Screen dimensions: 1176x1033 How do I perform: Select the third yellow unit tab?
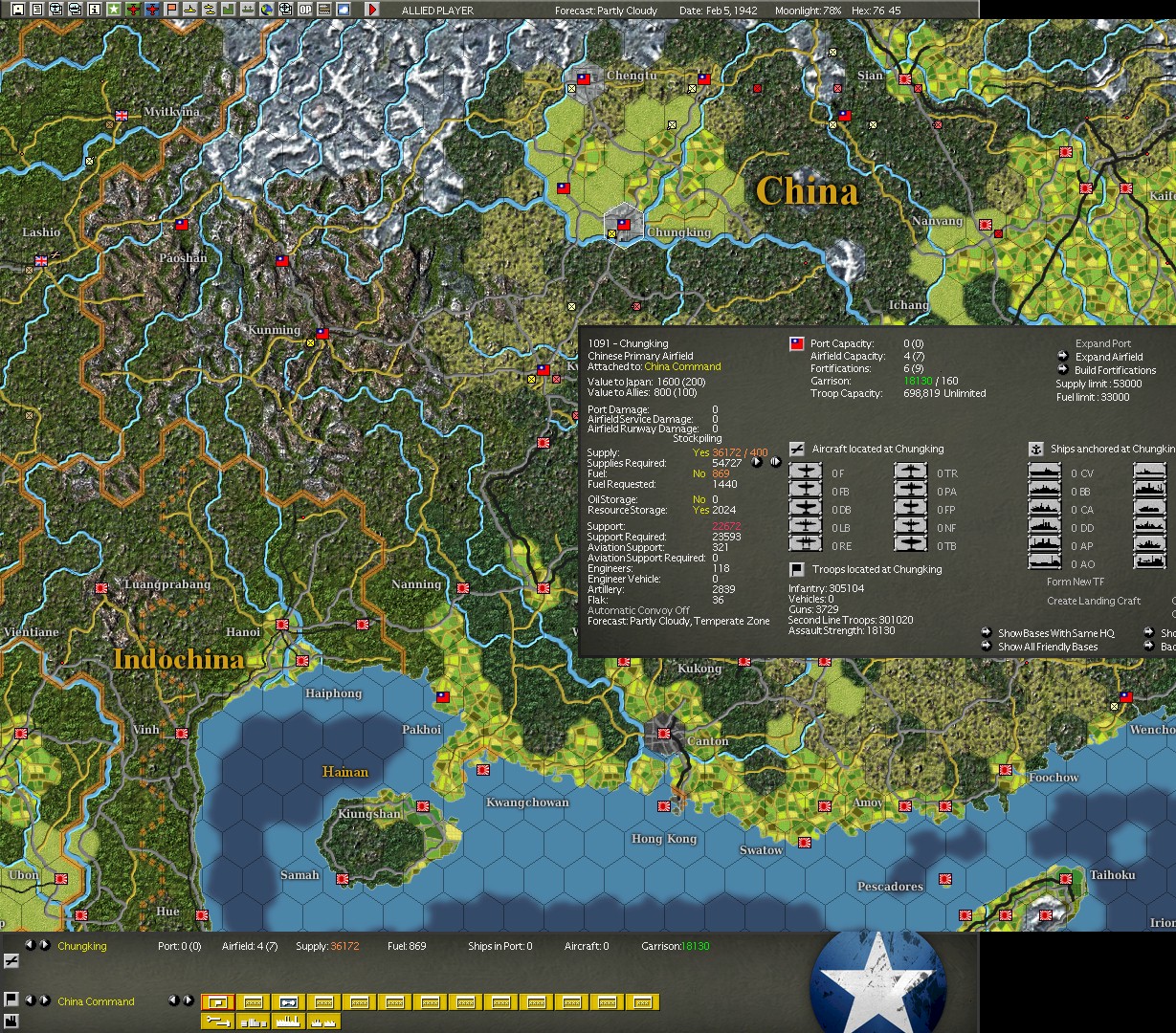point(288,1002)
